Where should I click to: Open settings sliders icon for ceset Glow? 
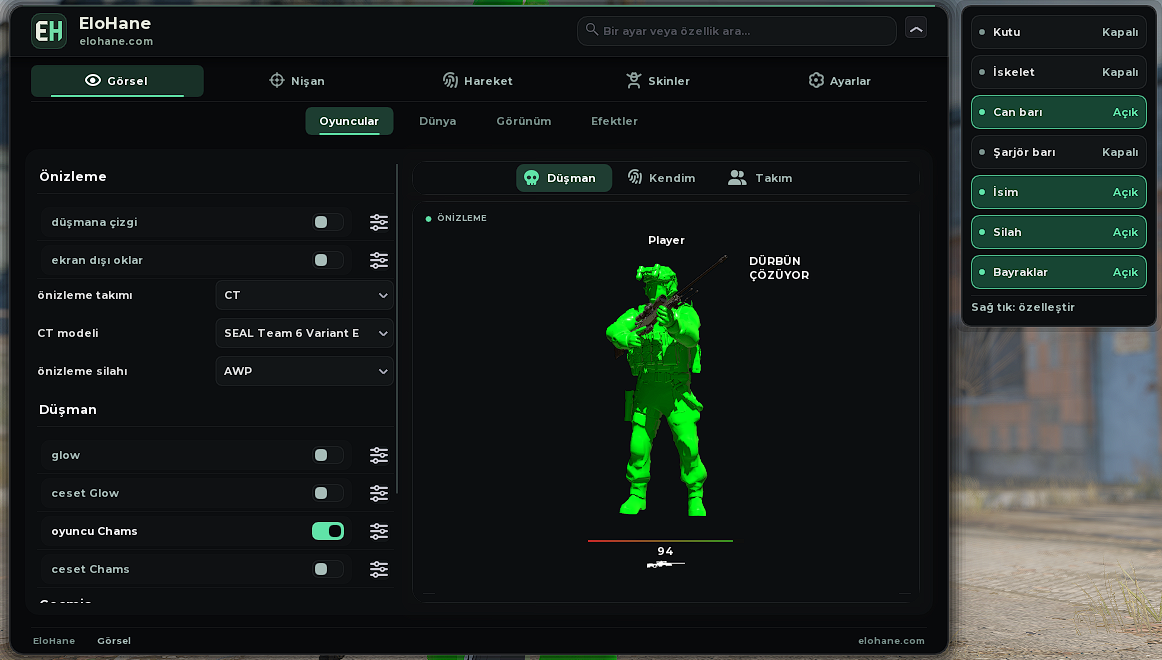379,493
